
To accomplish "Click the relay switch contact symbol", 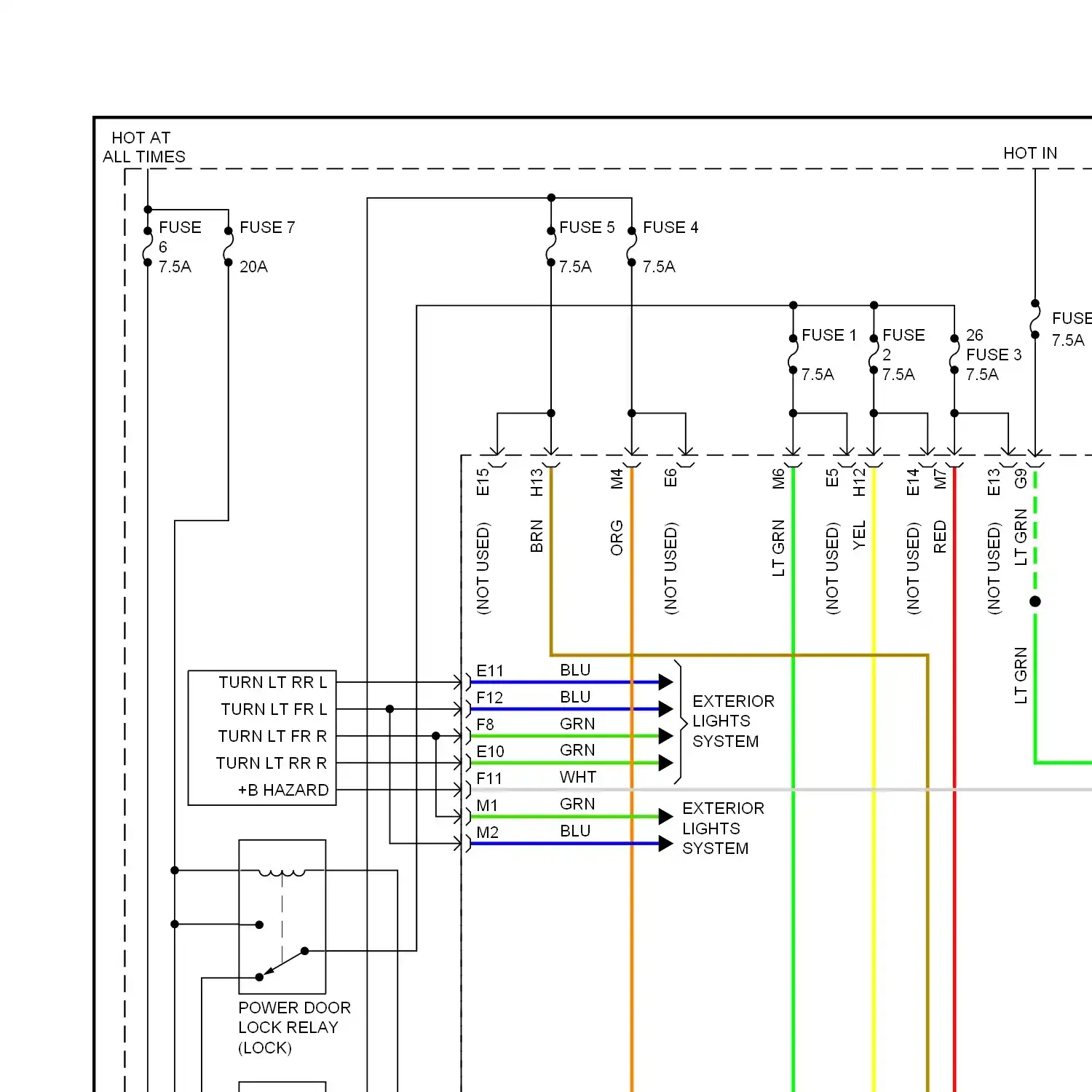I will 282,963.
